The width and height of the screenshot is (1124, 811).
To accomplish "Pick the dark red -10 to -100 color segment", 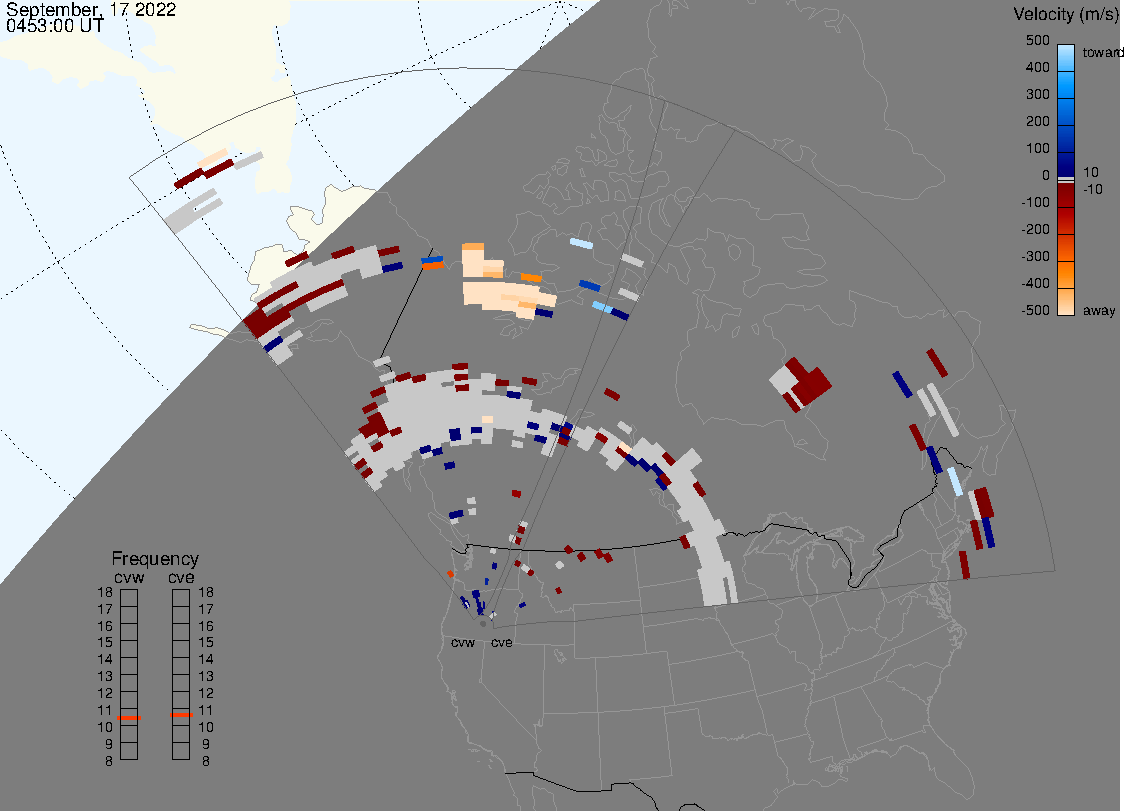I will [1066, 196].
